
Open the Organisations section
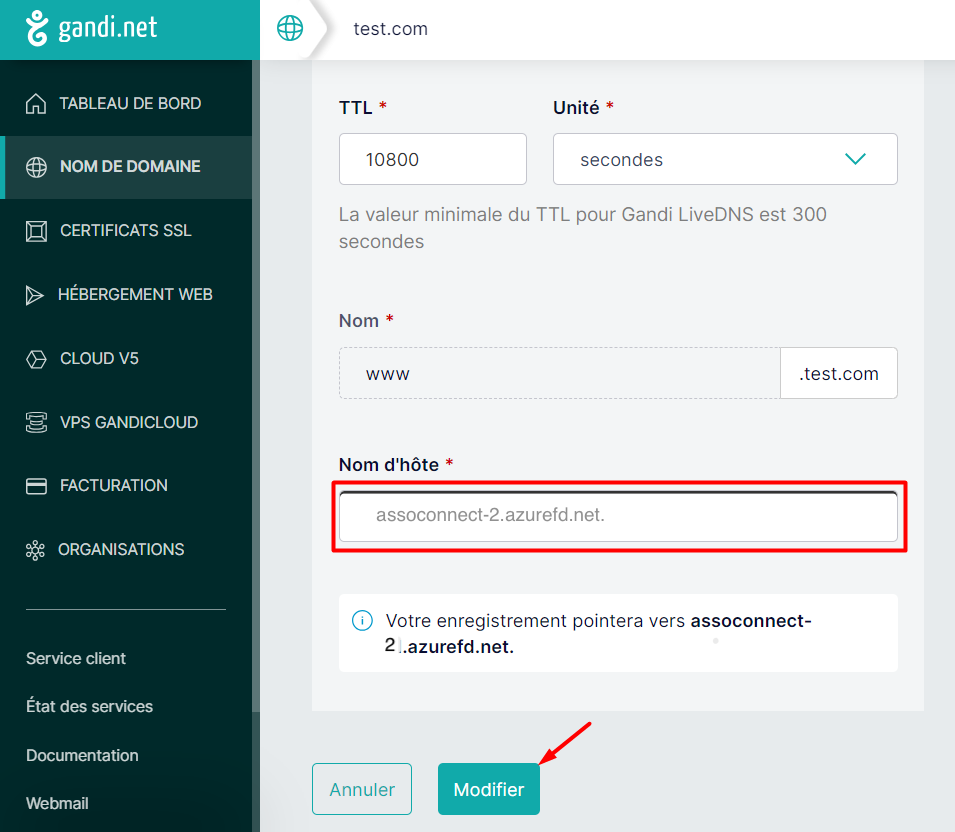[x=126, y=550]
